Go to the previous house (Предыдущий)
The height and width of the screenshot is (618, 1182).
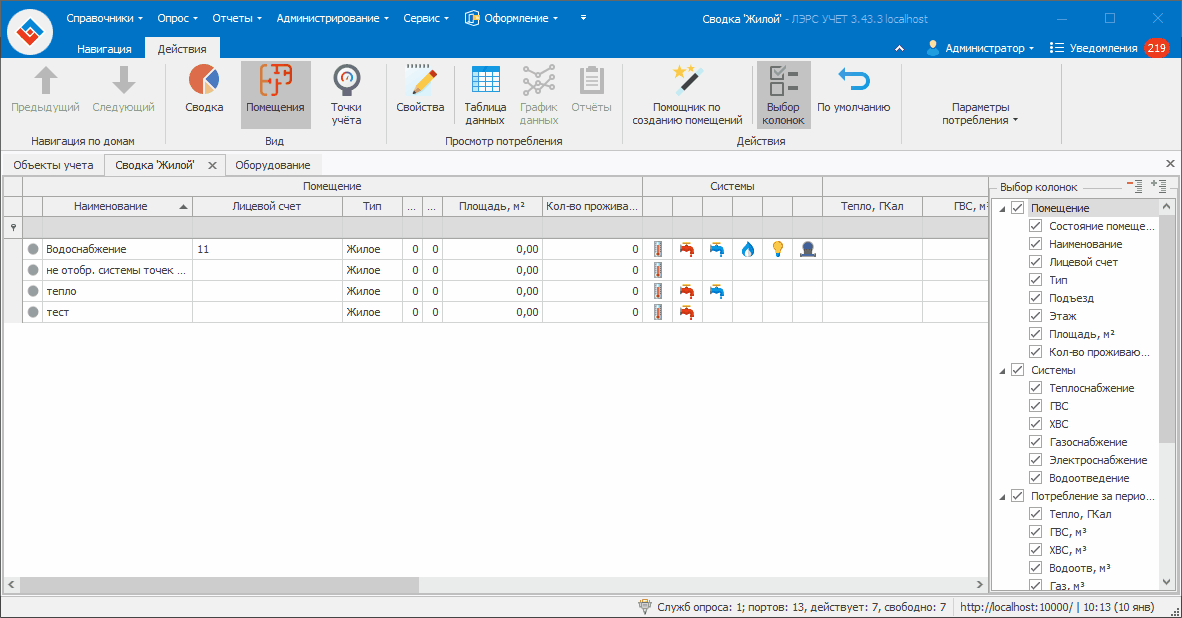(45, 90)
